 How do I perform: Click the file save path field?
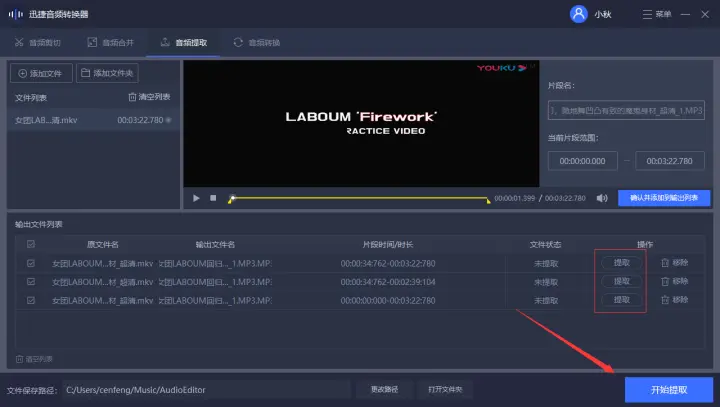tap(206, 390)
